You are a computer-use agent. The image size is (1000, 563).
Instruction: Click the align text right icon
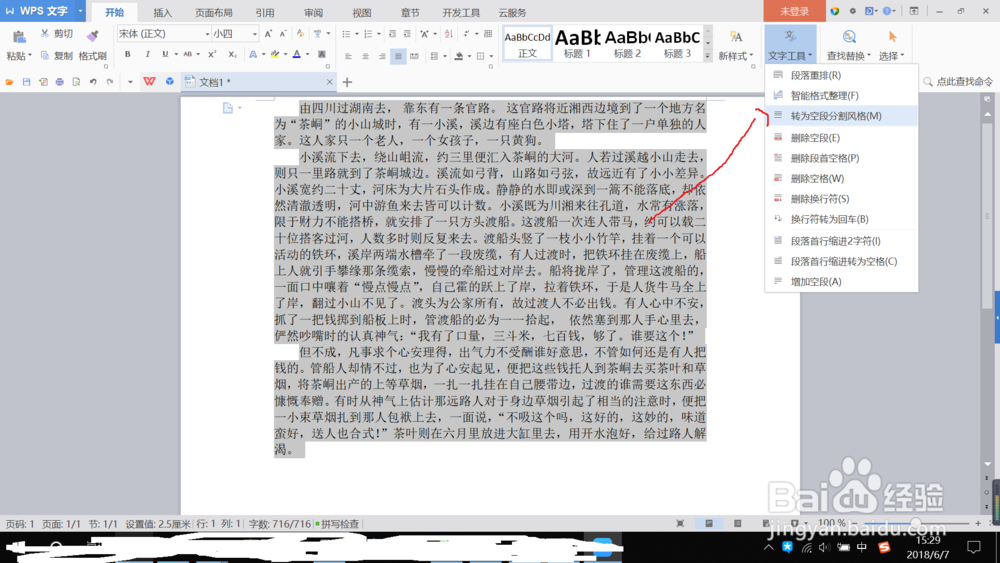[382, 56]
